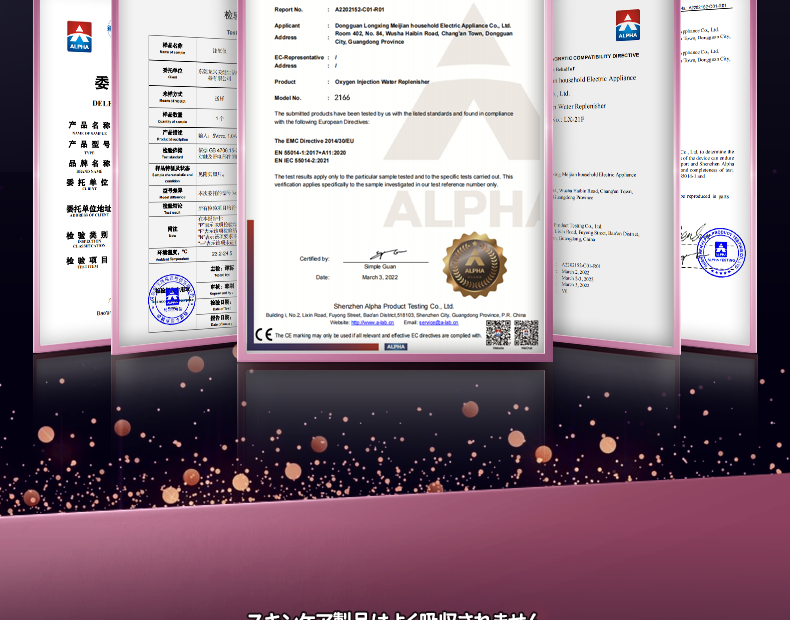Open the http://www.a-lab.cn website link
The height and width of the screenshot is (620, 790).
(372, 322)
